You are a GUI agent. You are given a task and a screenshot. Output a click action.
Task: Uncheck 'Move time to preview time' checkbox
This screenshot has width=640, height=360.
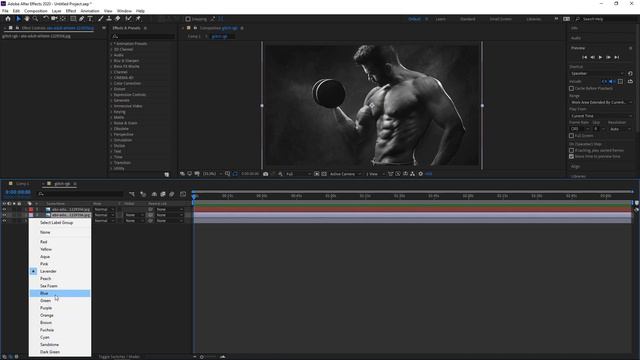(x=571, y=156)
